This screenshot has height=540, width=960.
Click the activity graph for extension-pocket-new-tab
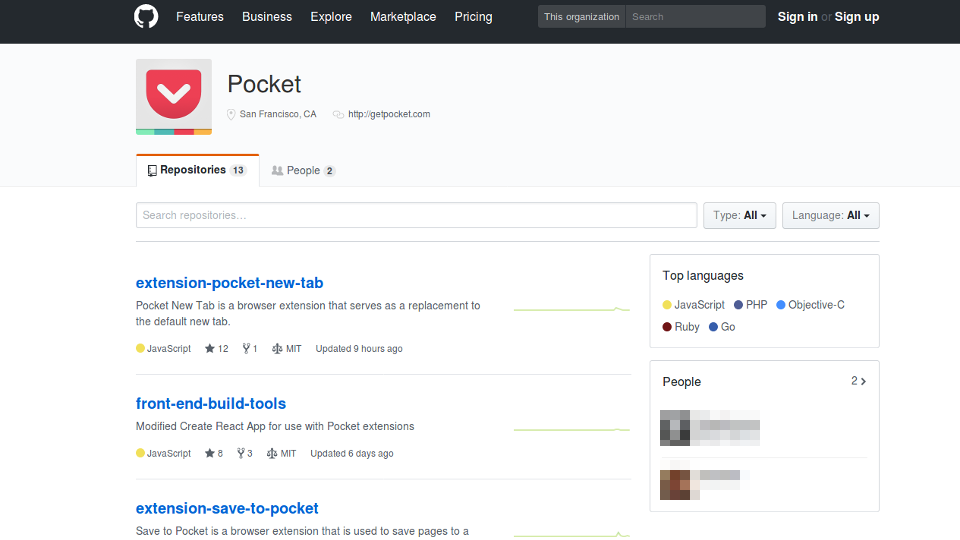coord(572,310)
